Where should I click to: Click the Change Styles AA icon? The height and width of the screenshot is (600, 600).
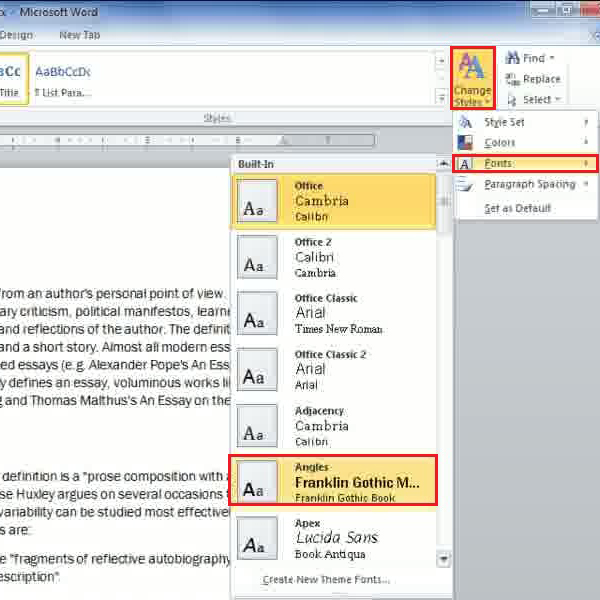click(472, 66)
